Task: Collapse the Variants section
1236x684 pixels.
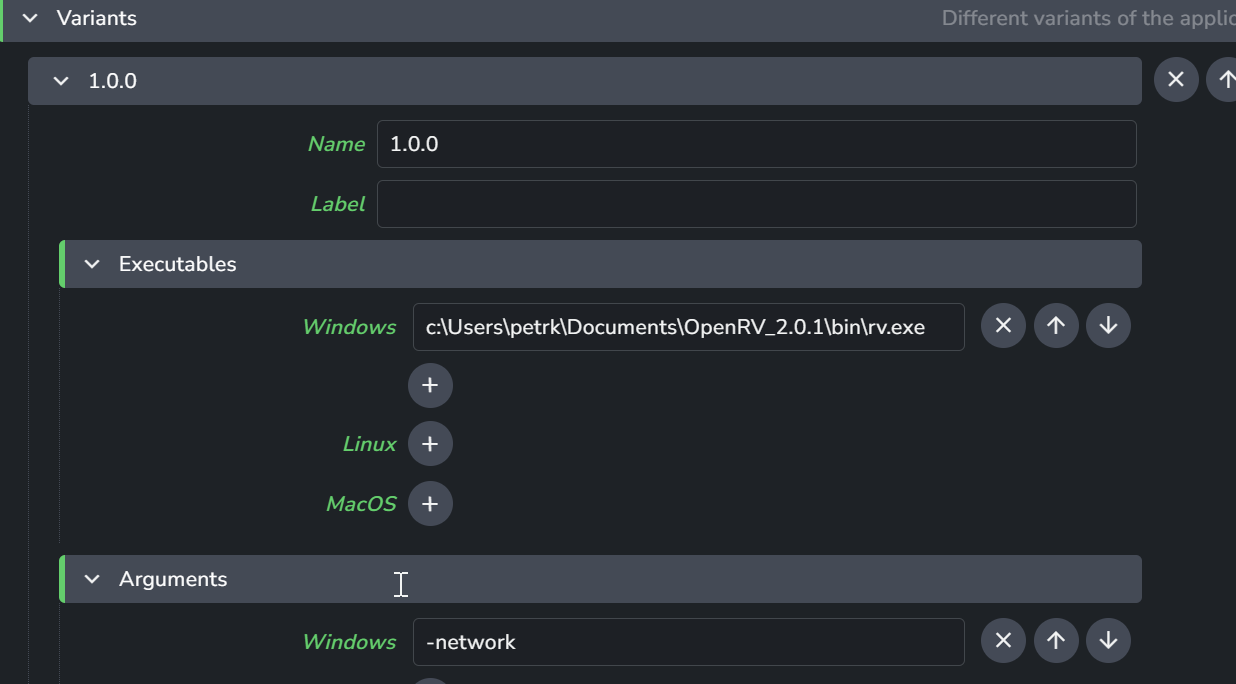Action: tap(30, 18)
